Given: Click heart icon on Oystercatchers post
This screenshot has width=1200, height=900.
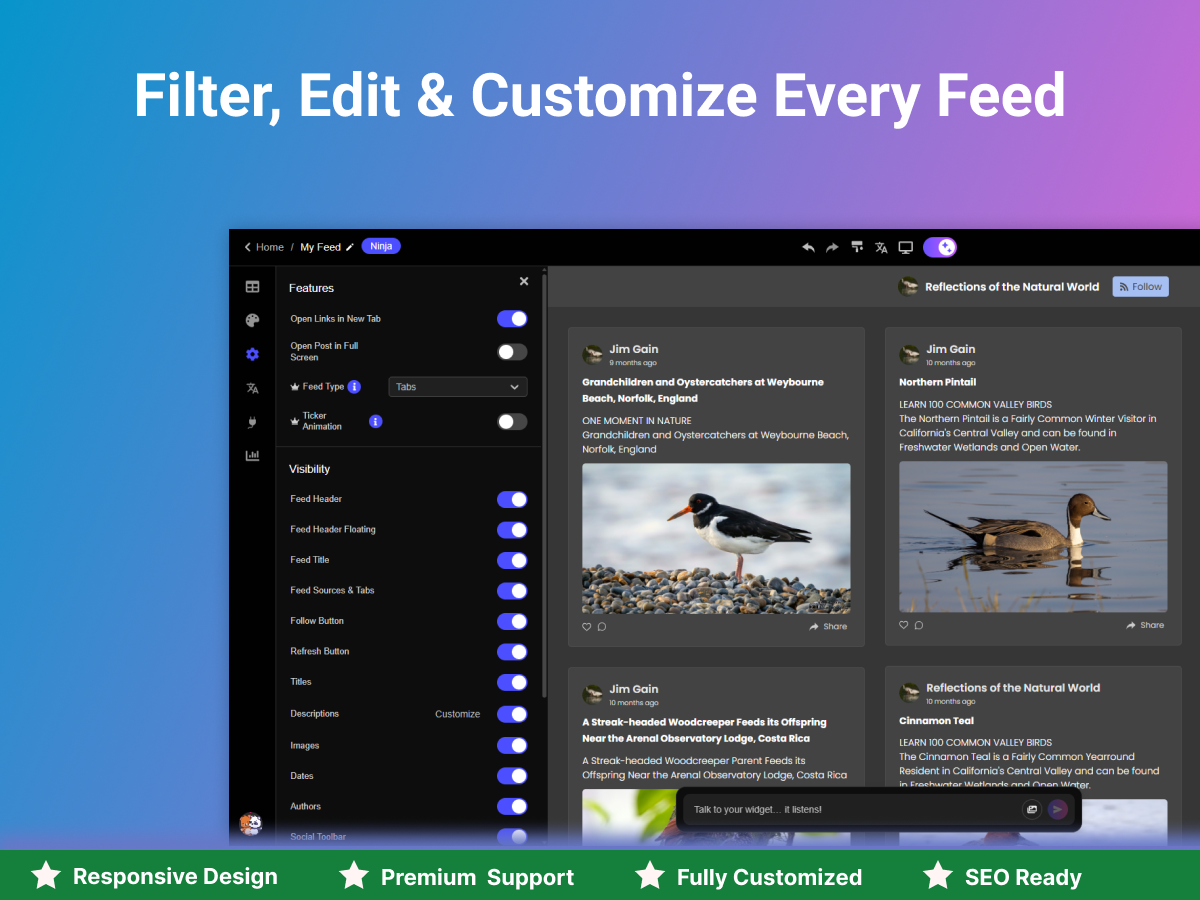Looking at the screenshot, I should [x=587, y=627].
